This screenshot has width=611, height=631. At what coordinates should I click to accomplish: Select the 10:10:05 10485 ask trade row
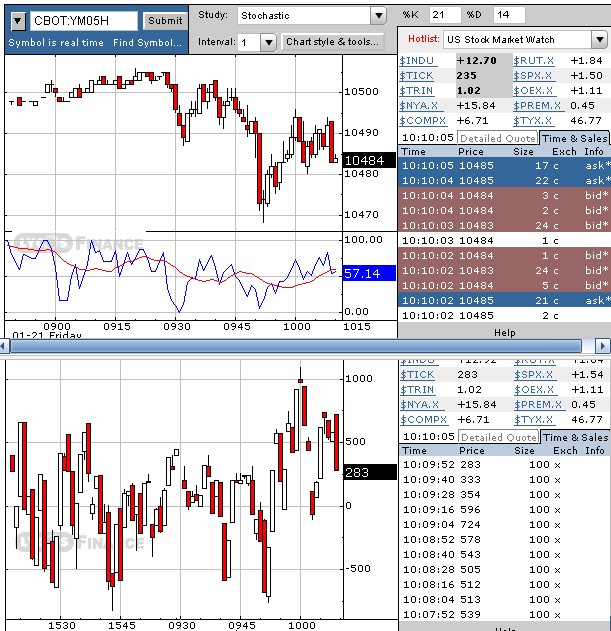coord(504,165)
